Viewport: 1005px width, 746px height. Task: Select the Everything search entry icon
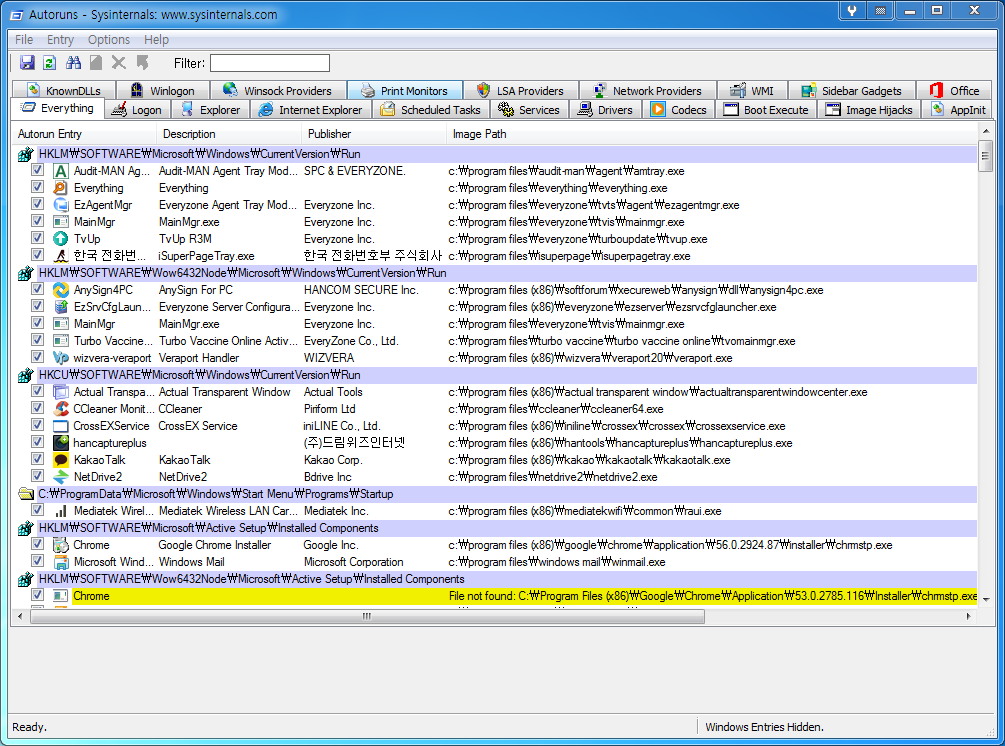pyautogui.click(x=60, y=188)
